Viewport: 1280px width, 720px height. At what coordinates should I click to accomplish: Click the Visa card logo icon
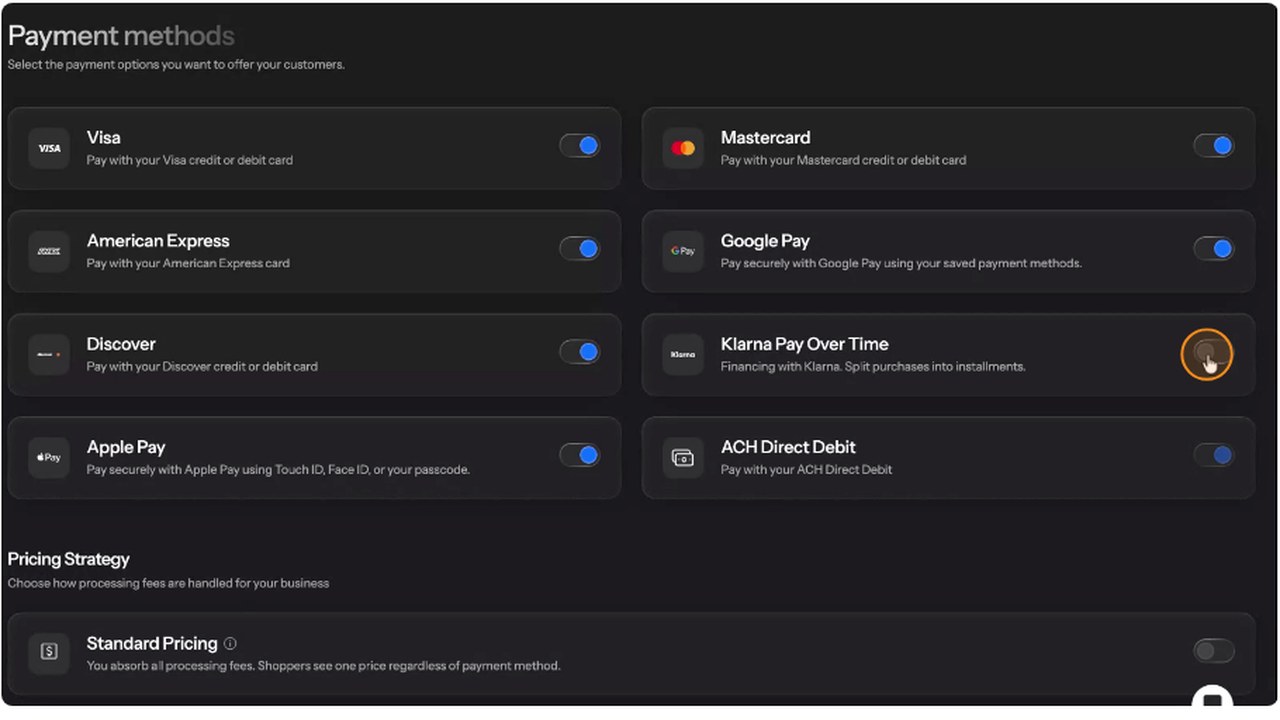[49, 148]
